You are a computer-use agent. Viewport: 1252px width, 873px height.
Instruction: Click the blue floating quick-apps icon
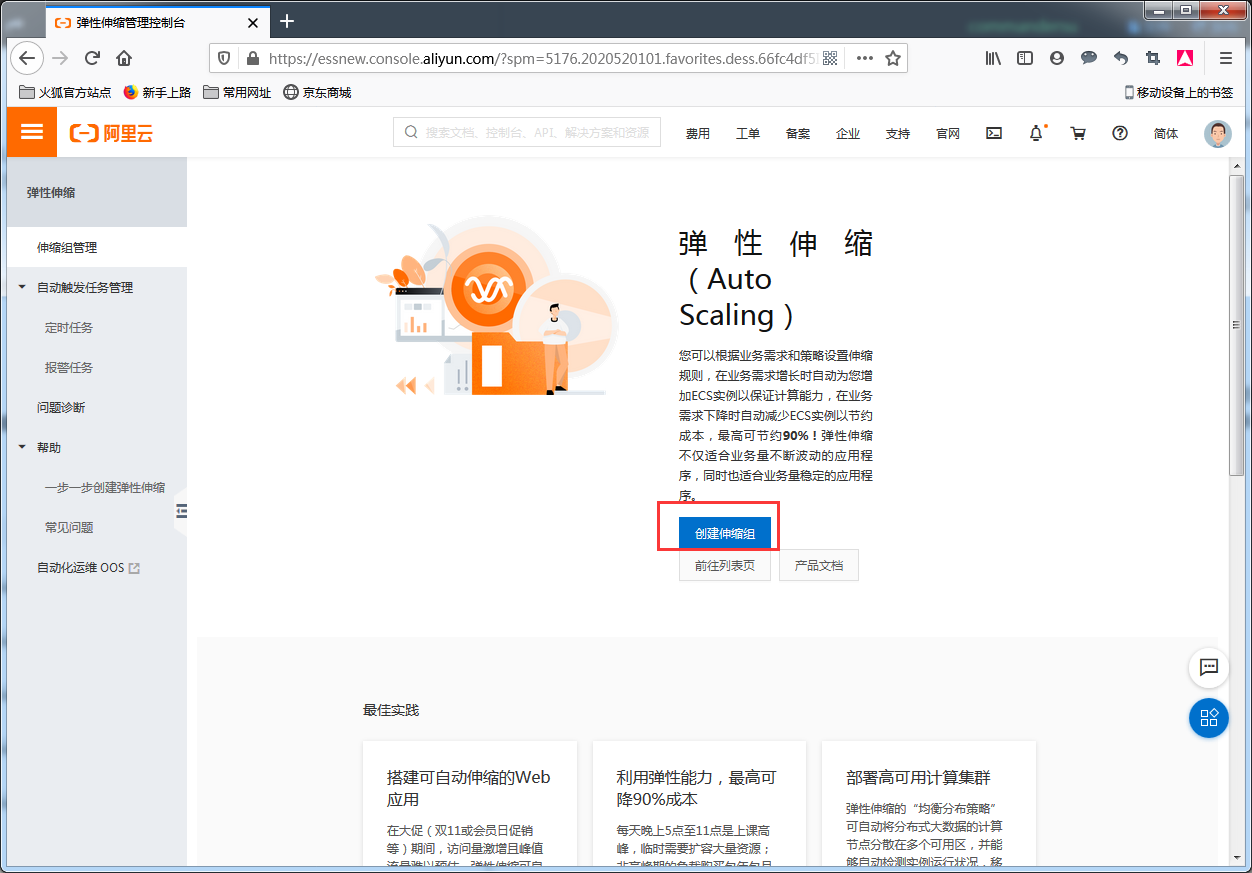tap(1208, 717)
